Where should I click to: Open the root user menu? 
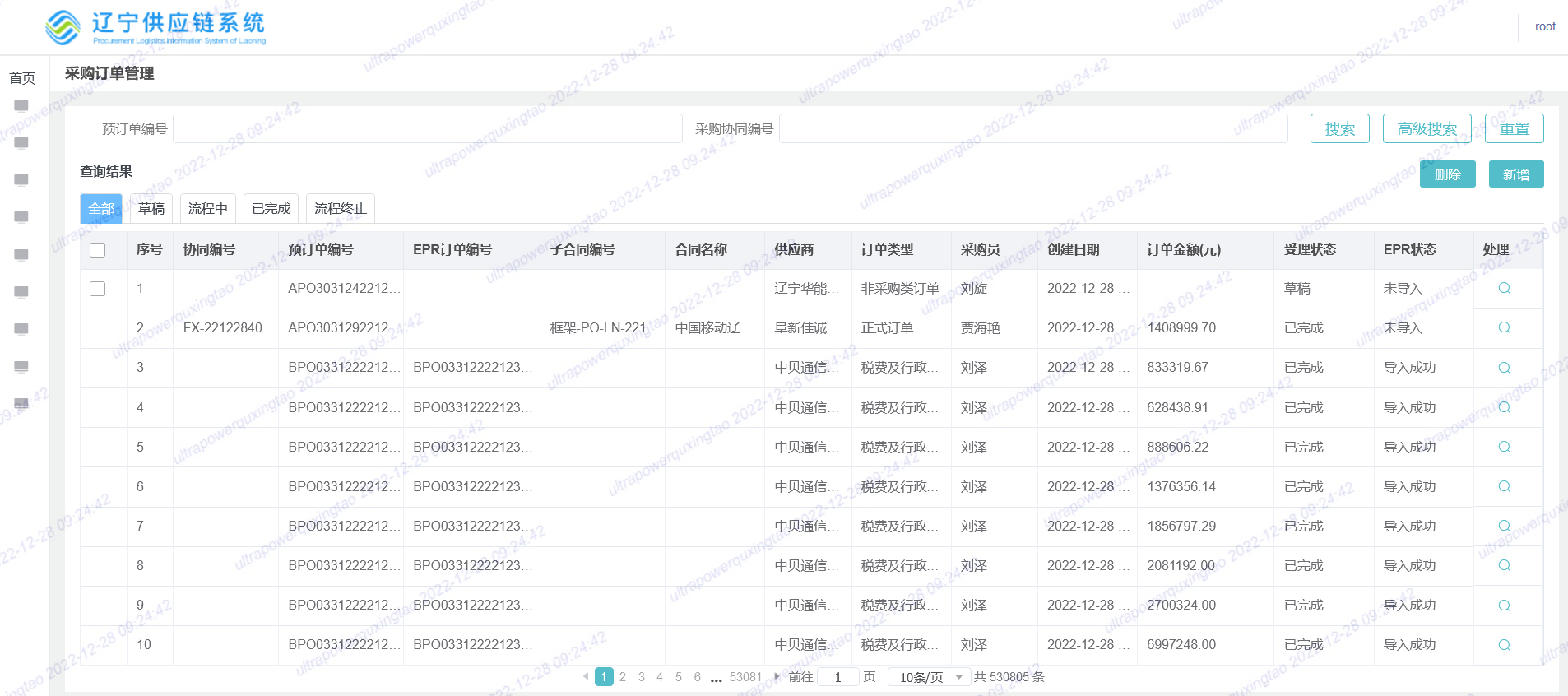tap(1545, 27)
